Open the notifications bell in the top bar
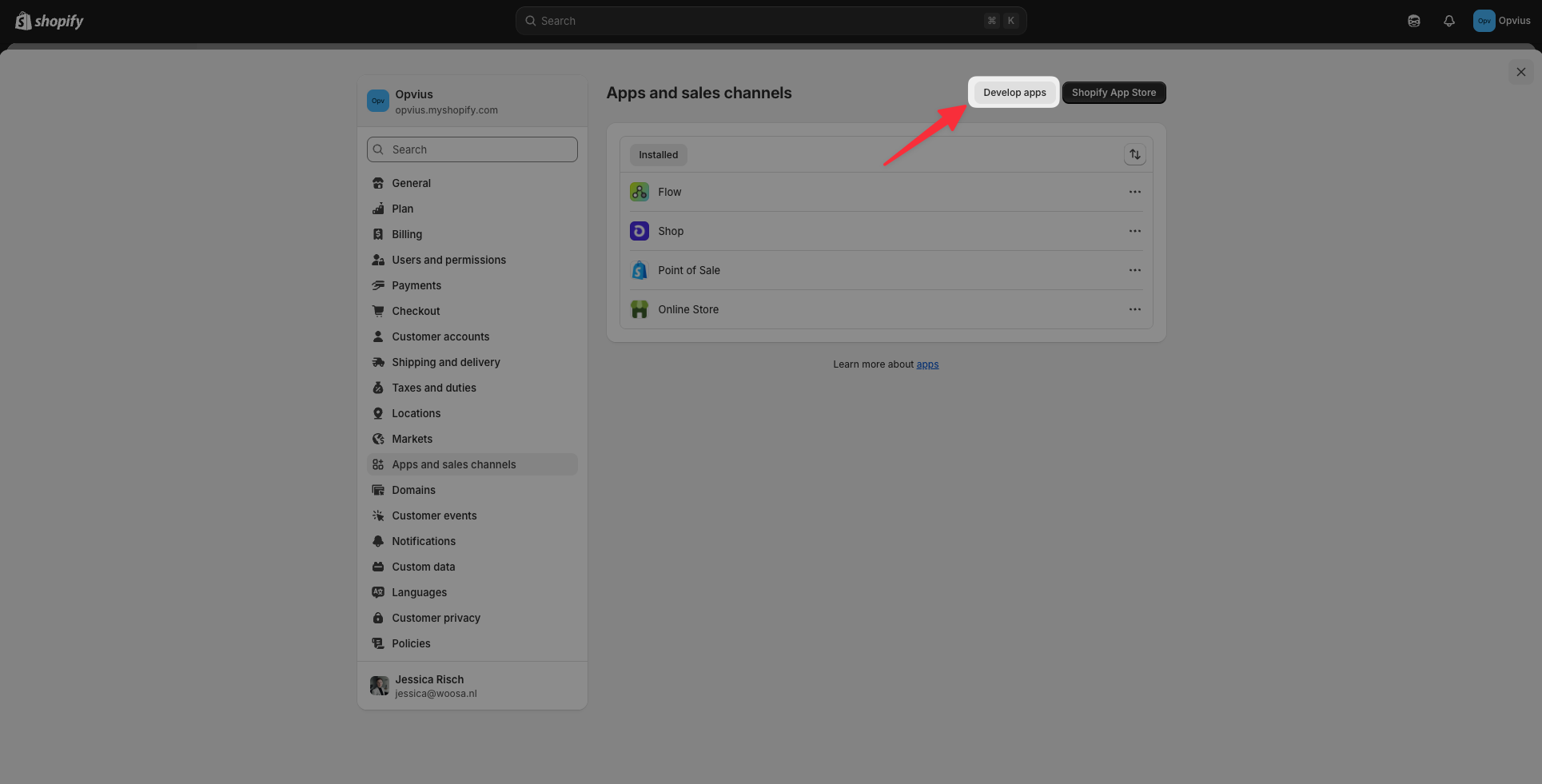1542x784 pixels. point(1449,21)
